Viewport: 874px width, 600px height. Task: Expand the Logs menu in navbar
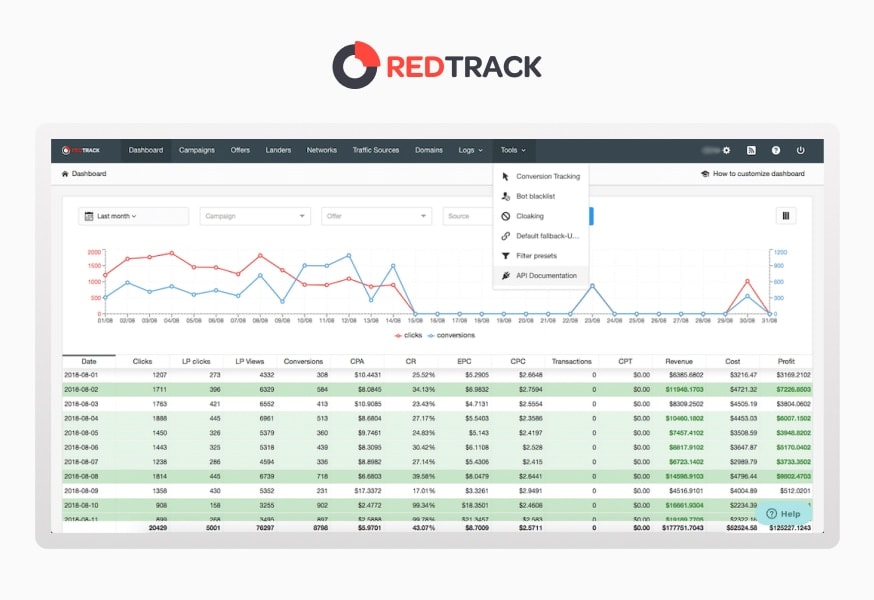(470, 150)
